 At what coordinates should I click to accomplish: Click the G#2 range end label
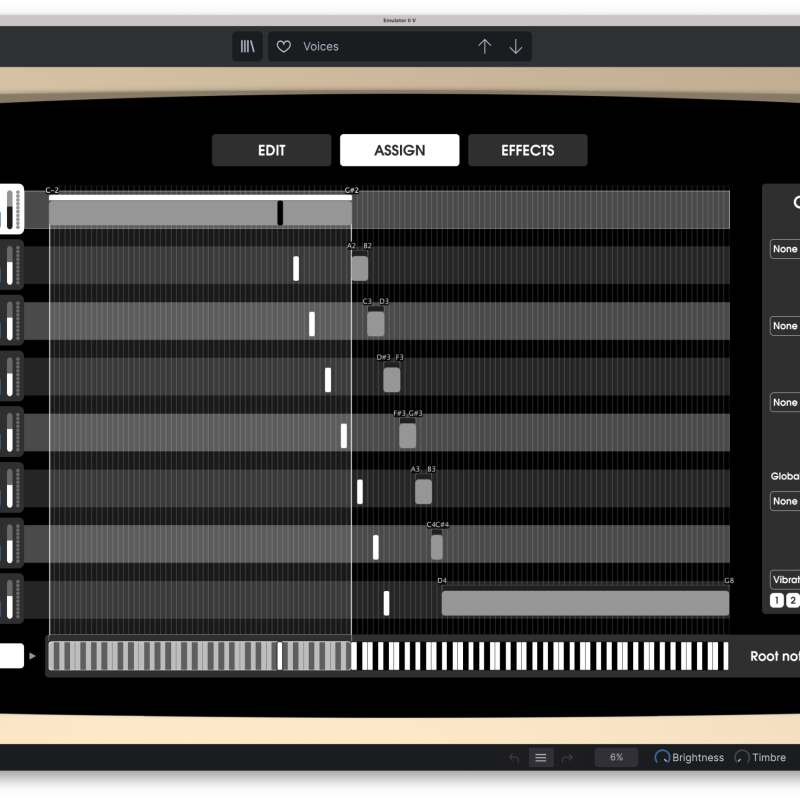[x=352, y=190]
